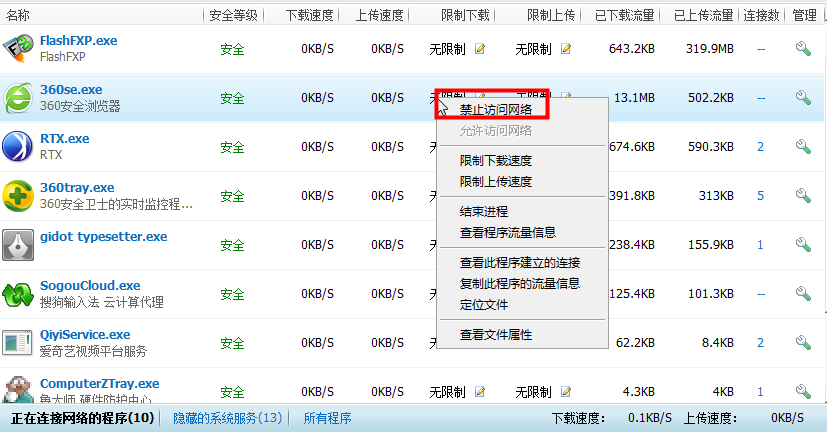Screen dimensions: 827x432
Task: Choose 查看程序流量信息 in context menu
Action: (x=507, y=233)
